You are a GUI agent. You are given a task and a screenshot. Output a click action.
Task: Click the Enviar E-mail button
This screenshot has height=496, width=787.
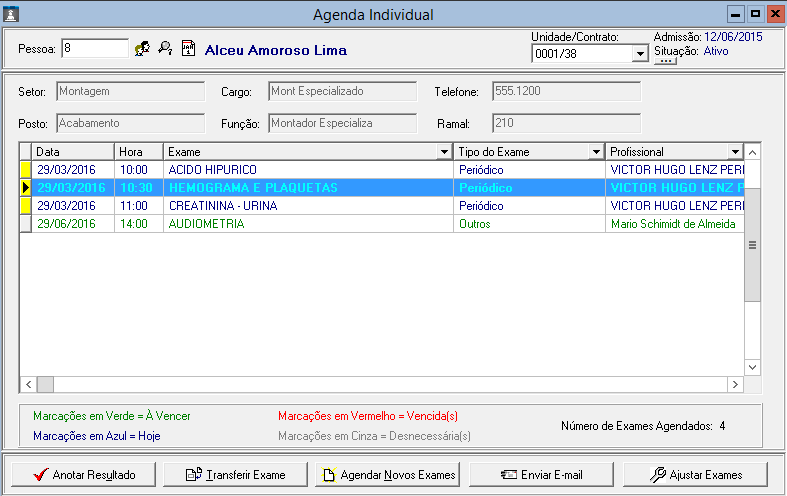click(541, 474)
